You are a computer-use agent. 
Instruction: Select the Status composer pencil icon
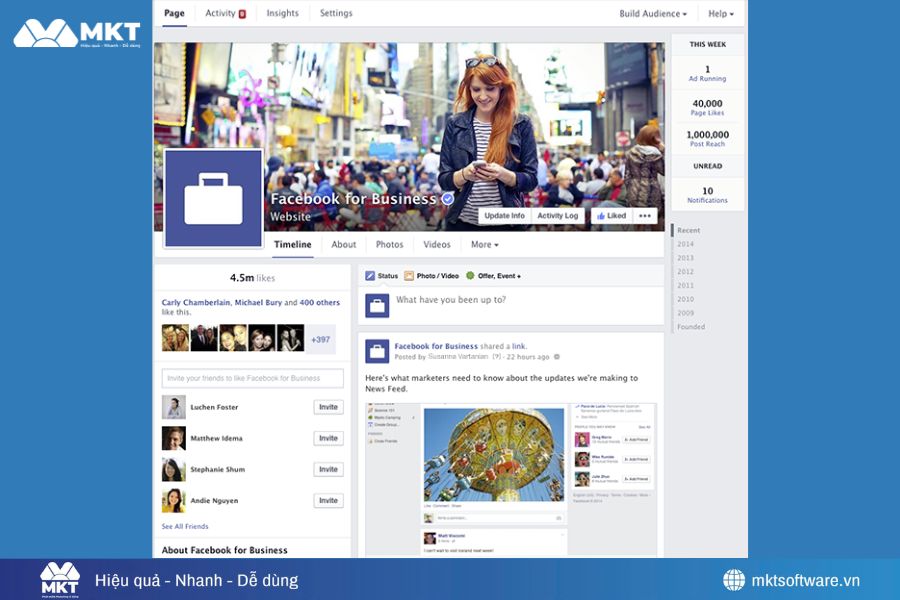(370, 276)
